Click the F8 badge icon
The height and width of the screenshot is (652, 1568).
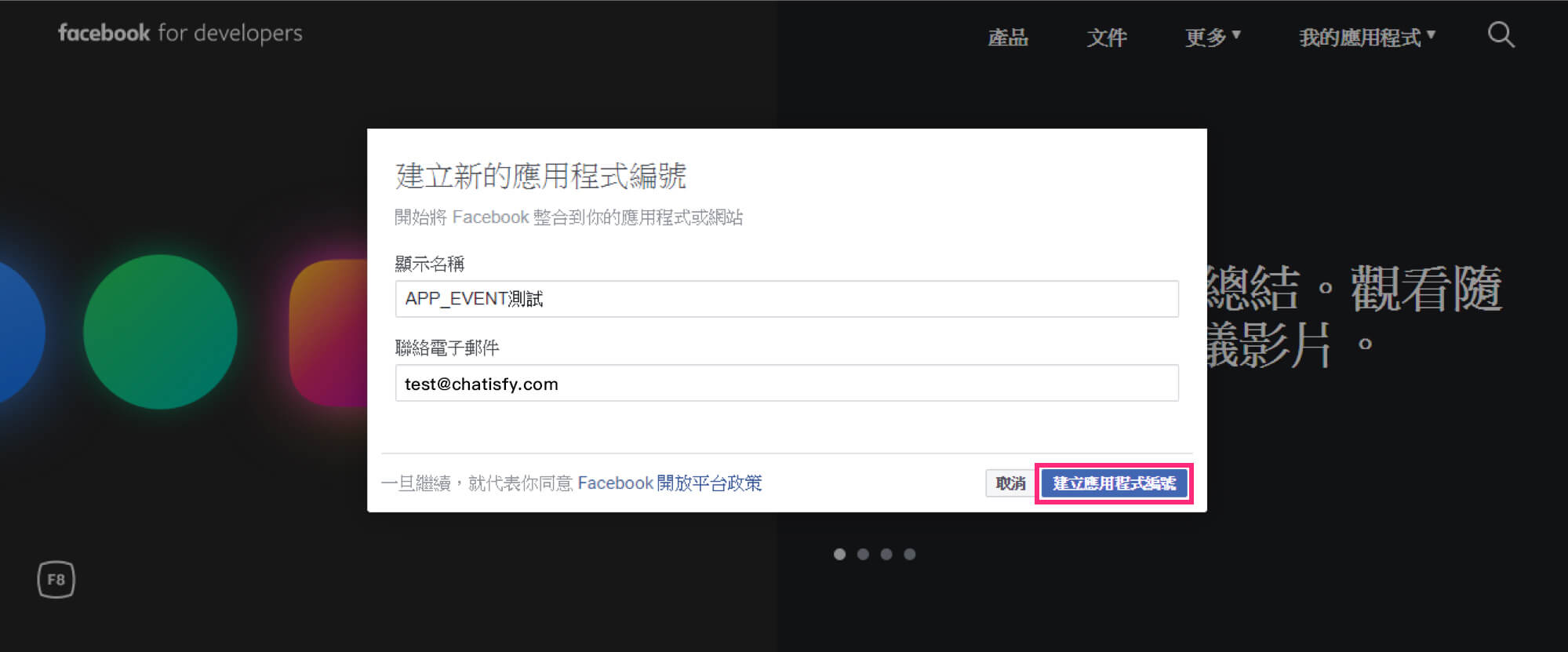click(x=56, y=580)
